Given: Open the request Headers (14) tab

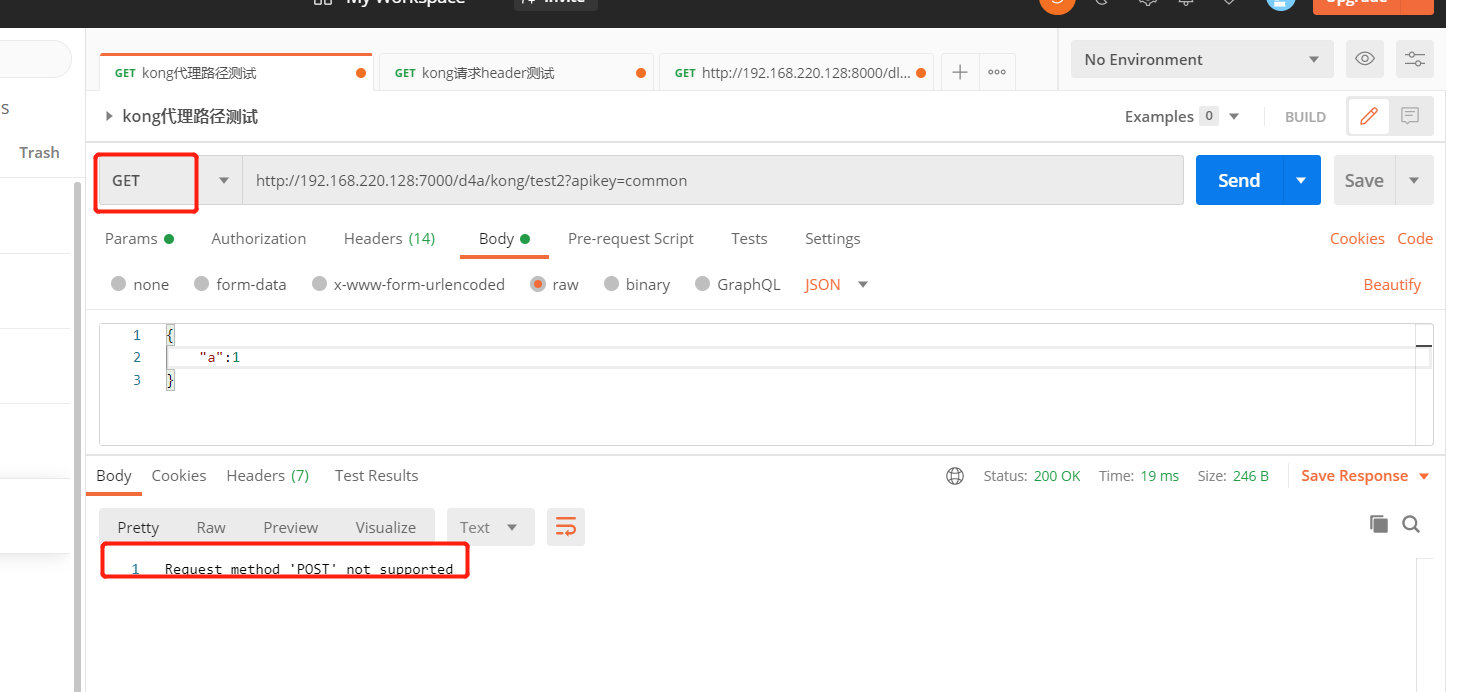Looking at the screenshot, I should [x=389, y=238].
